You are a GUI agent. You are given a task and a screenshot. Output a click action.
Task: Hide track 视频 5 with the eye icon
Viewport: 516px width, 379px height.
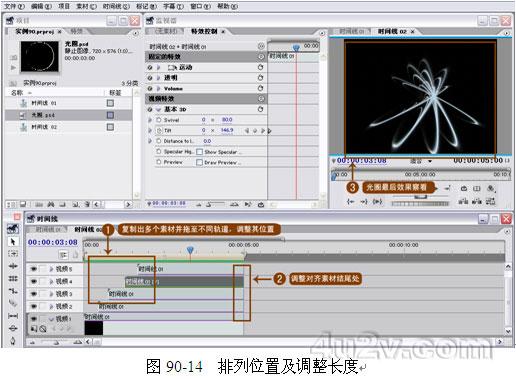click(33, 269)
